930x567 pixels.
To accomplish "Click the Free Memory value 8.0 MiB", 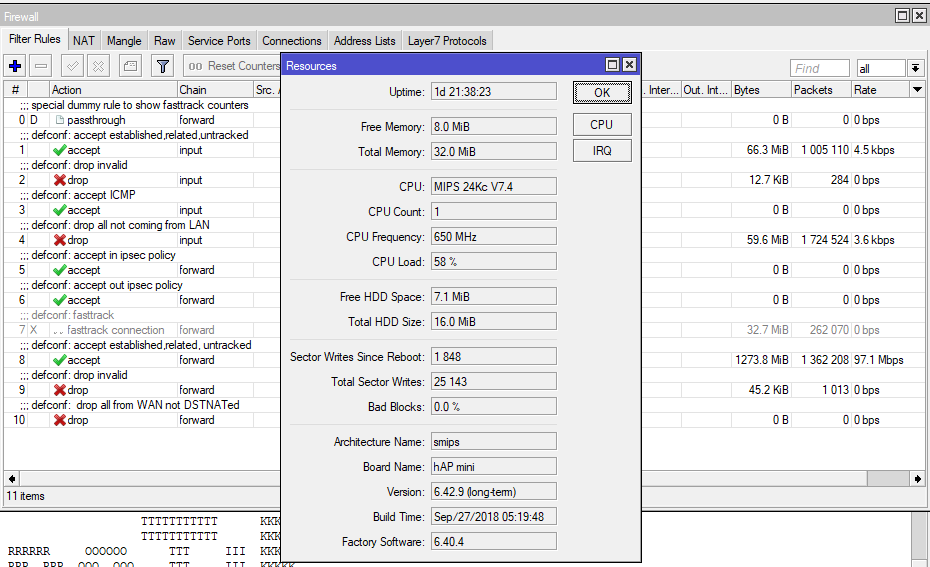I will click(493, 126).
